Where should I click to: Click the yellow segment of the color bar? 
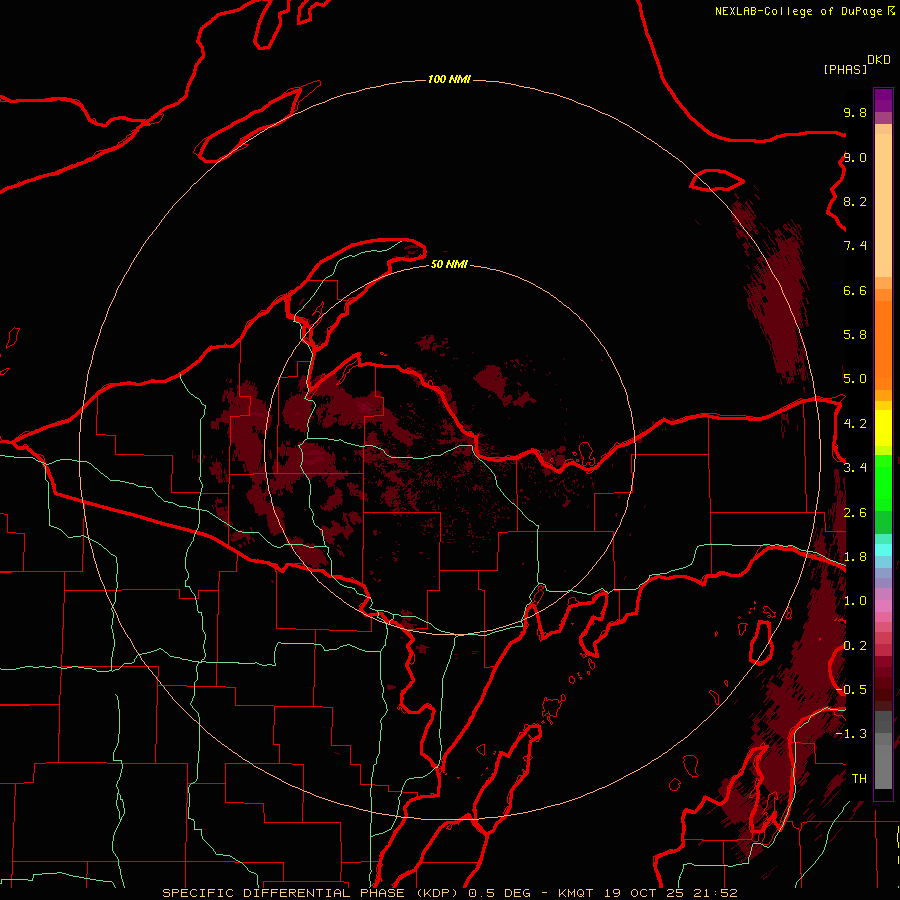[x=883, y=428]
